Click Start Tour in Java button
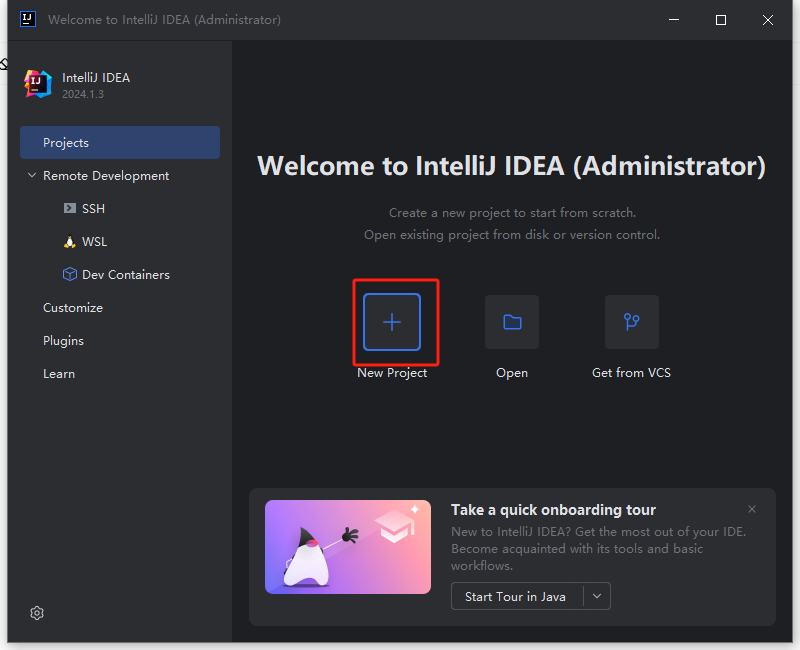 click(x=515, y=596)
